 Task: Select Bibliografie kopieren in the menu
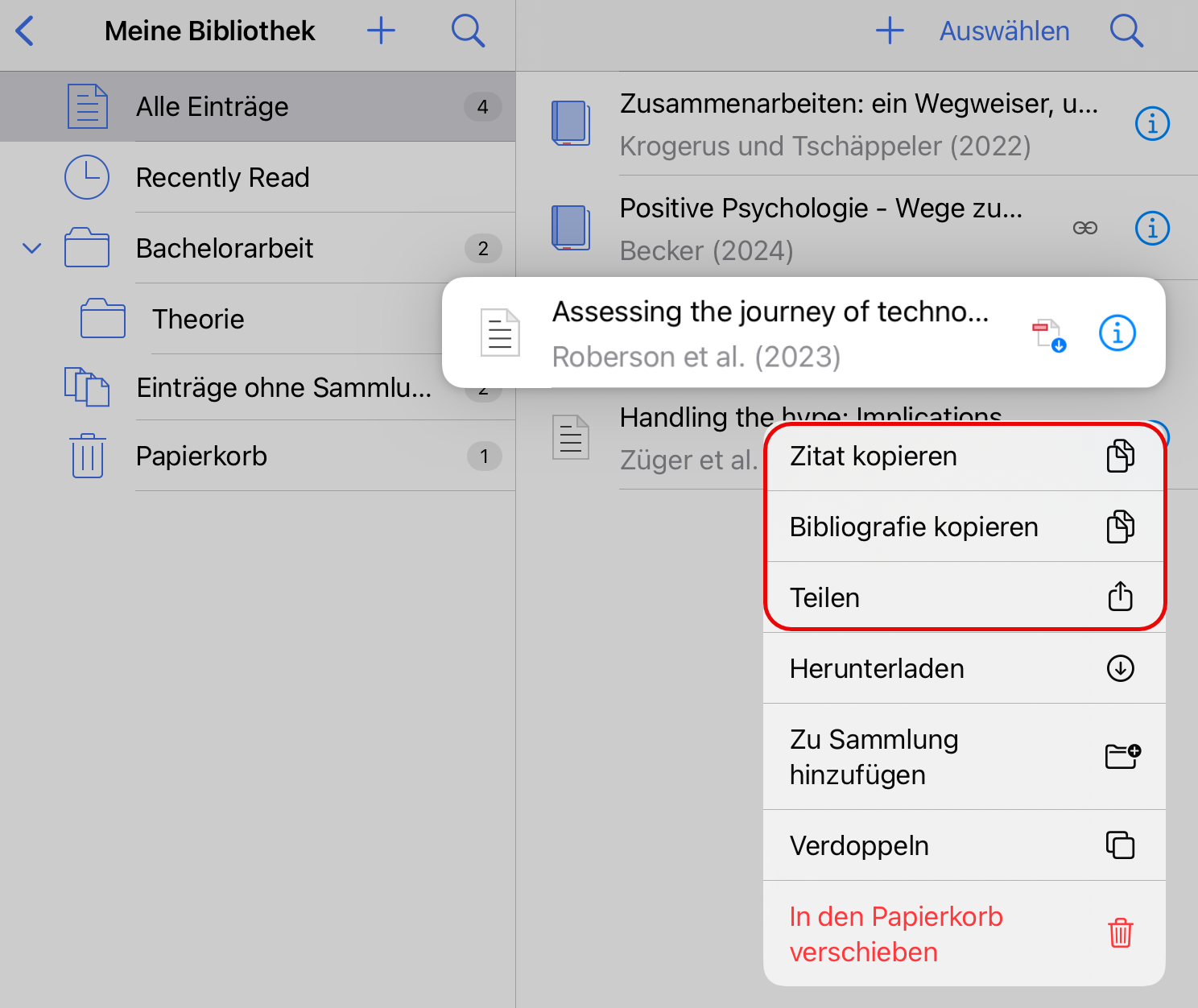point(965,527)
